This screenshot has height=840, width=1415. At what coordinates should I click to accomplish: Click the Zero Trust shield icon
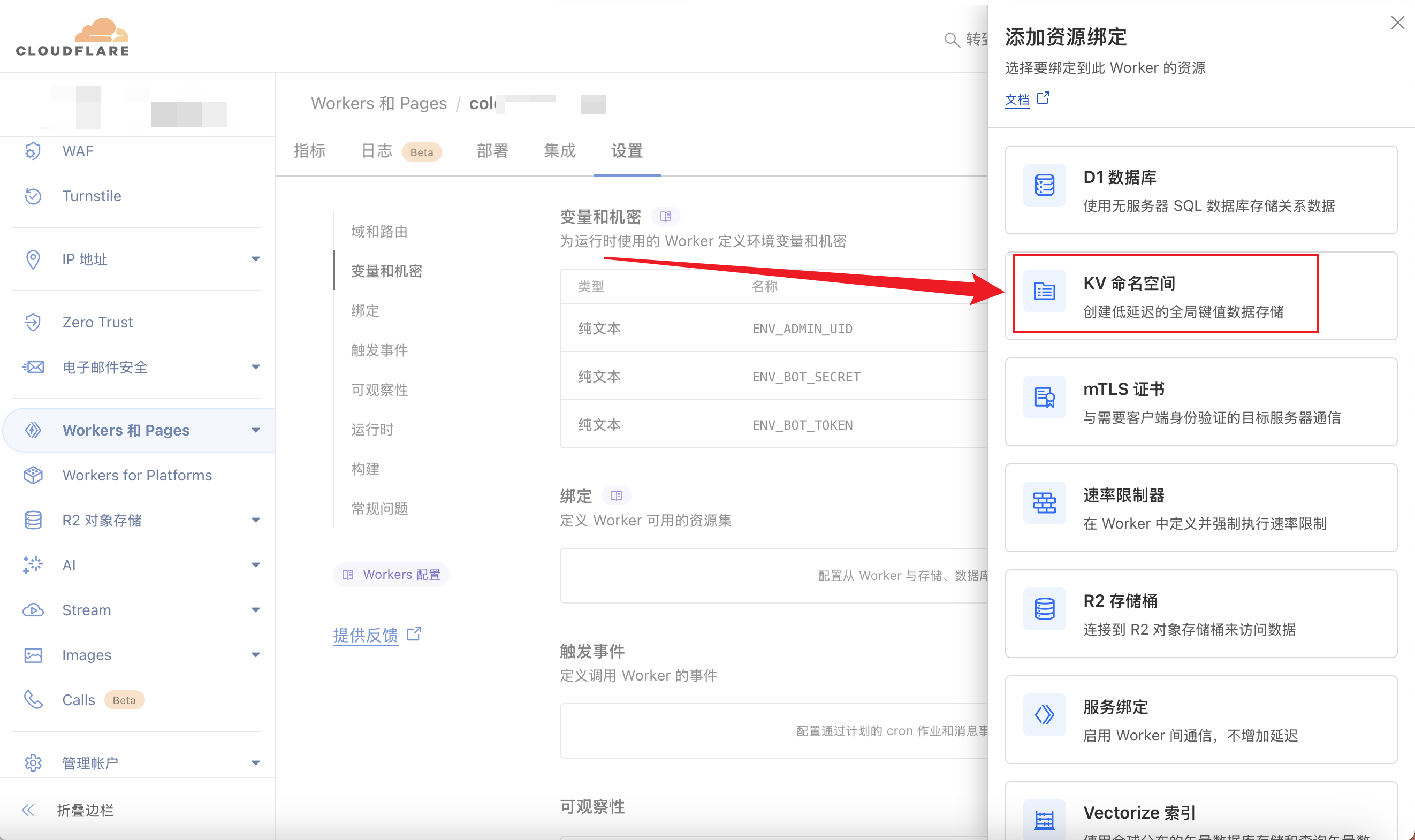pos(33,322)
